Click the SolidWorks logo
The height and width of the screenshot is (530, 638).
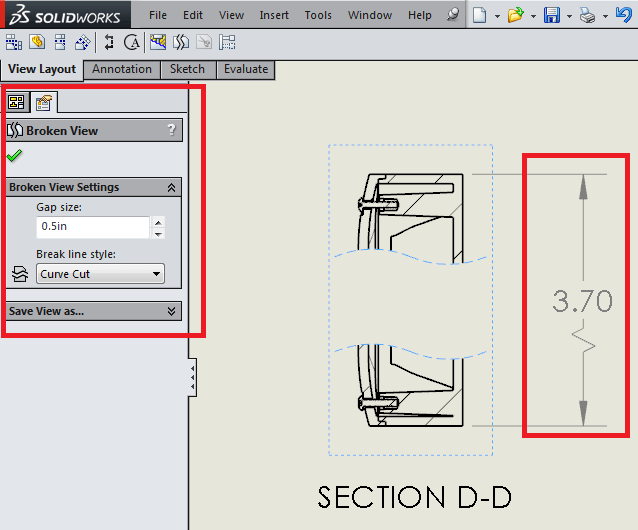click(65, 15)
